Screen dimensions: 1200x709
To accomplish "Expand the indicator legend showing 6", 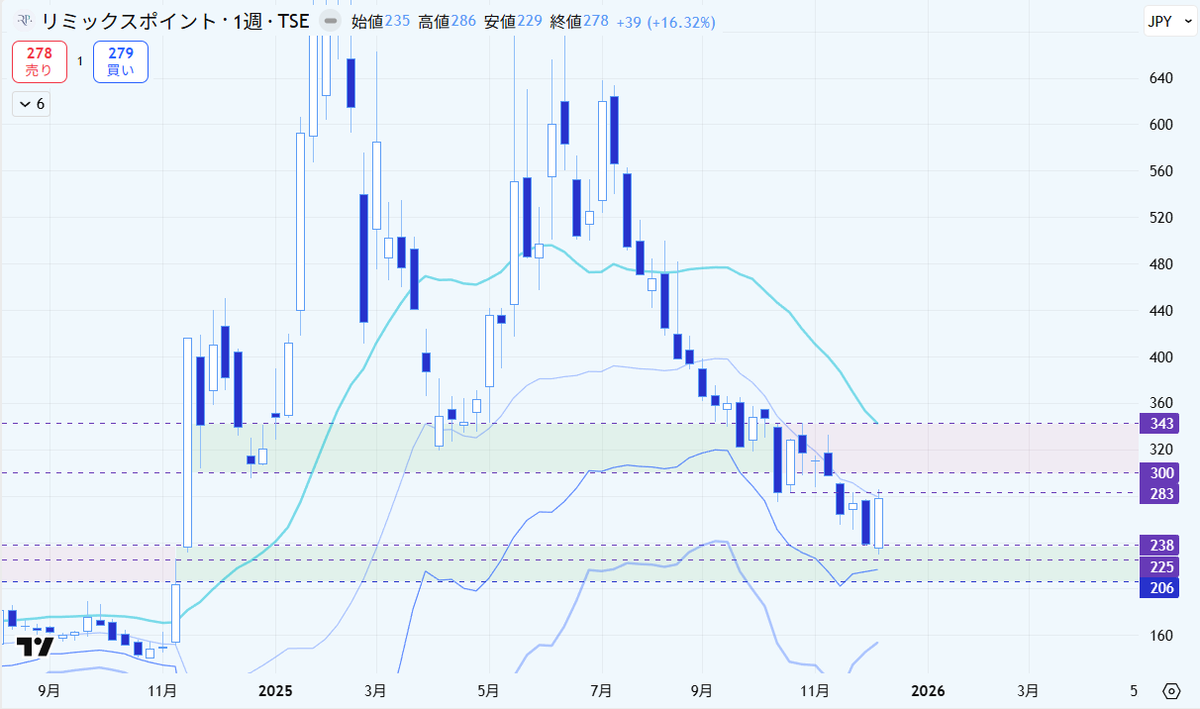I will coord(32,103).
